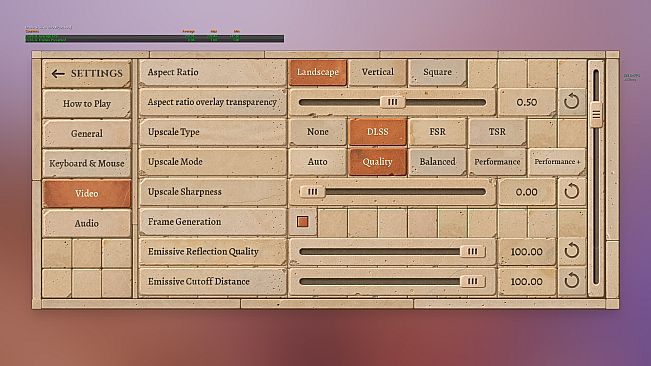This screenshot has width=651, height=366.
Task: Reset Emissive Cutoff Distance value
Action: pos(572,281)
